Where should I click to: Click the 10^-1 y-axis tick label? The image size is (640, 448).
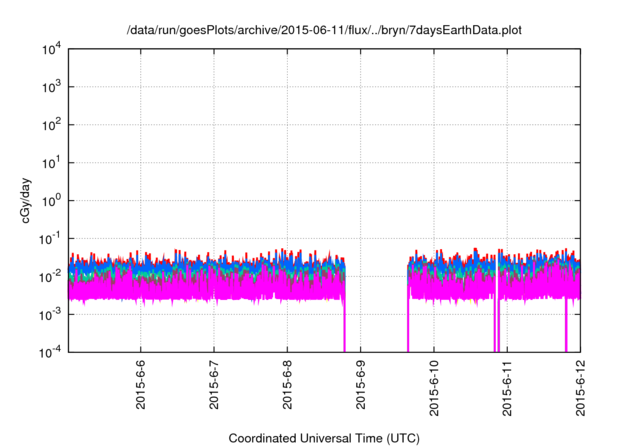tap(50, 239)
